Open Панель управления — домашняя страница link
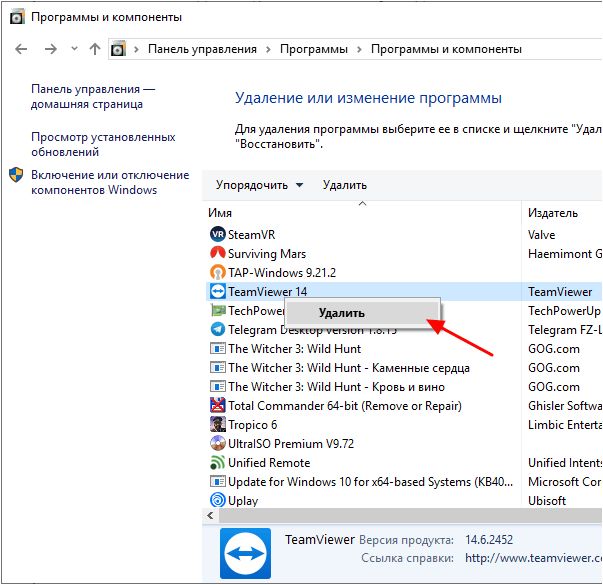 (x=93, y=97)
